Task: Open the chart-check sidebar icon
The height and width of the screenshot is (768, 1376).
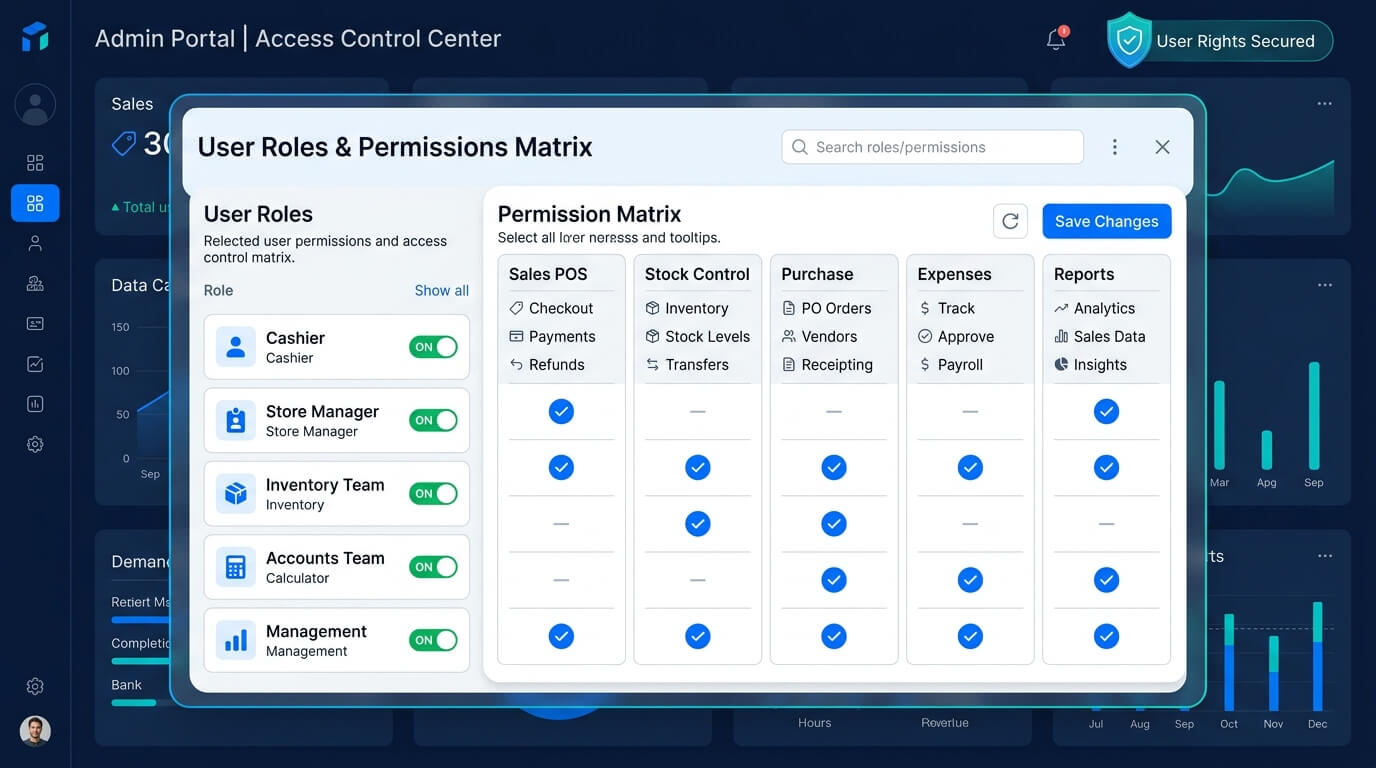Action: click(35, 364)
